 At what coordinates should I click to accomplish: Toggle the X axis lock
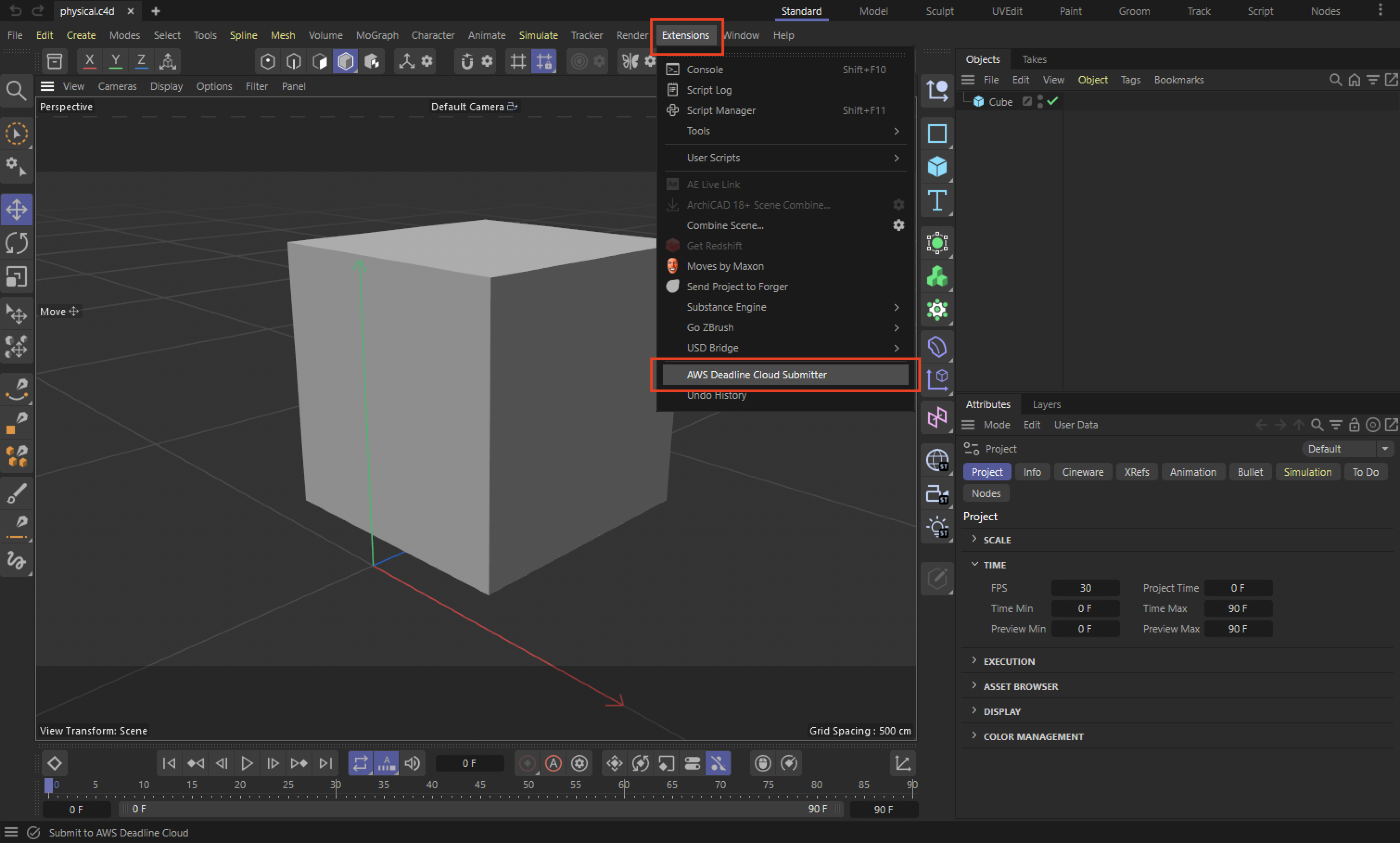[89, 61]
